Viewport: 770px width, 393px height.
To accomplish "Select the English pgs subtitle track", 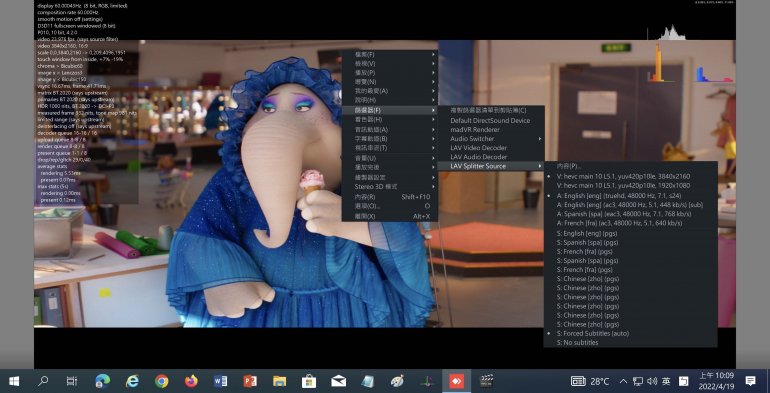I will pyautogui.click(x=587, y=233).
